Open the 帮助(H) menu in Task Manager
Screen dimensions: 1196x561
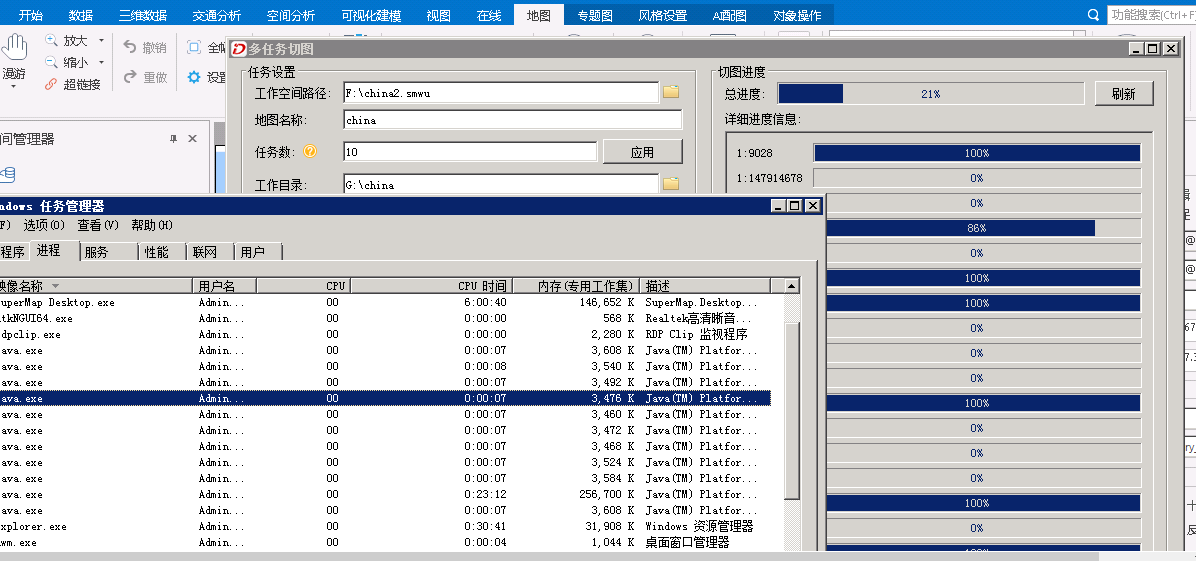[152, 225]
